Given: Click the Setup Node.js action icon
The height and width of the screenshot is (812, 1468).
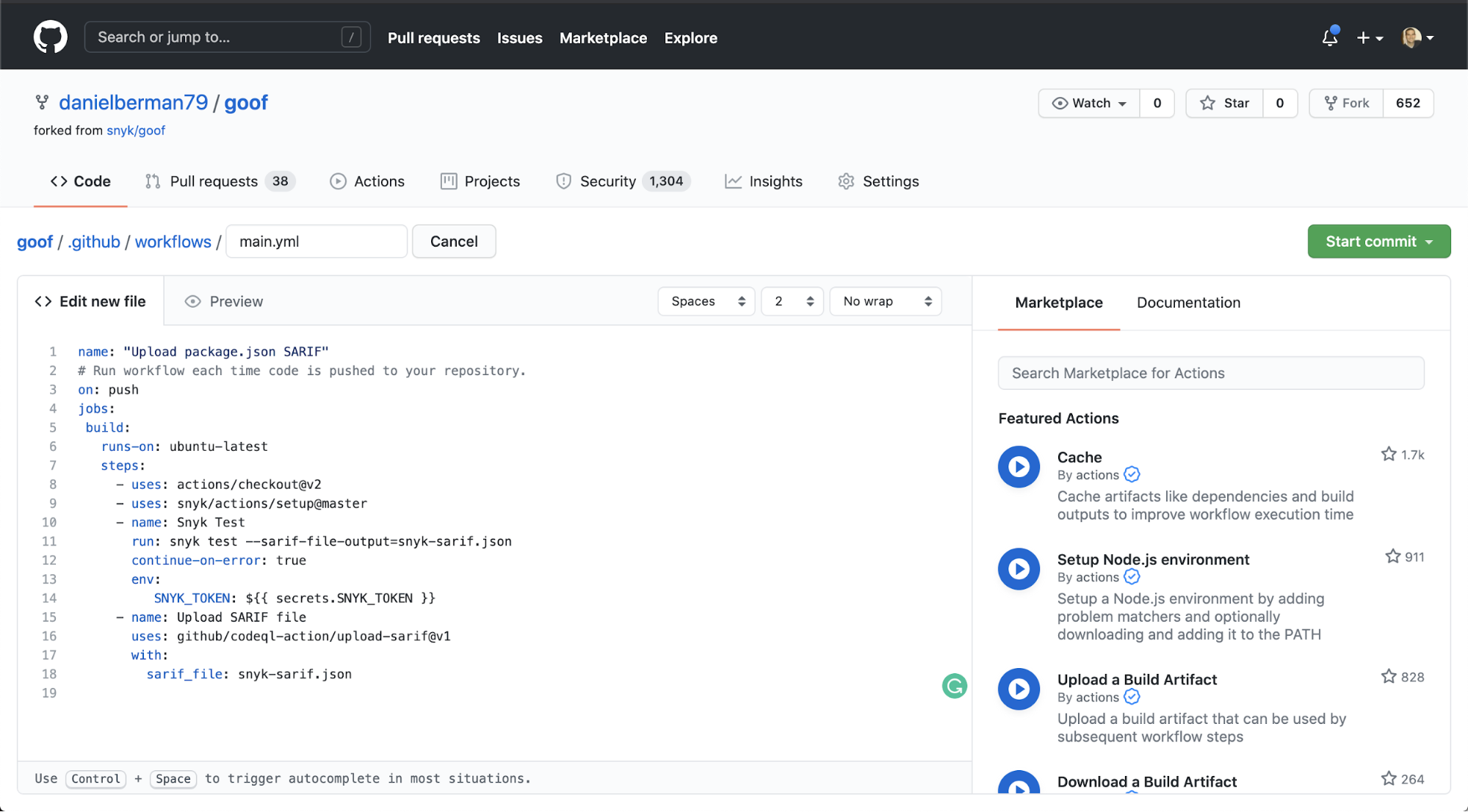Looking at the screenshot, I should [1019, 568].
